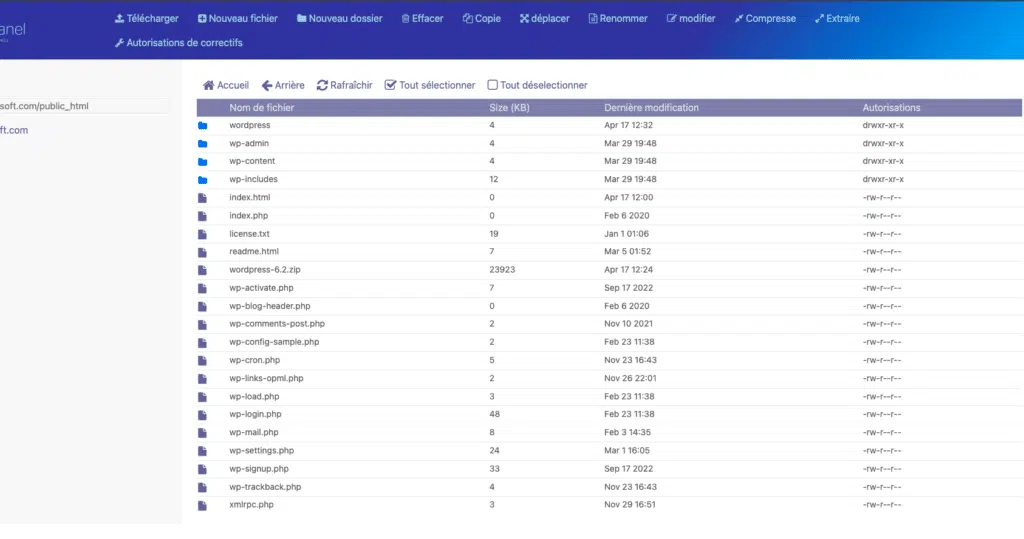The width and height of the screenshot is (1024, 539).
Task: Open Autorisations de correctifs wrench option
Action: coord(179,42)
